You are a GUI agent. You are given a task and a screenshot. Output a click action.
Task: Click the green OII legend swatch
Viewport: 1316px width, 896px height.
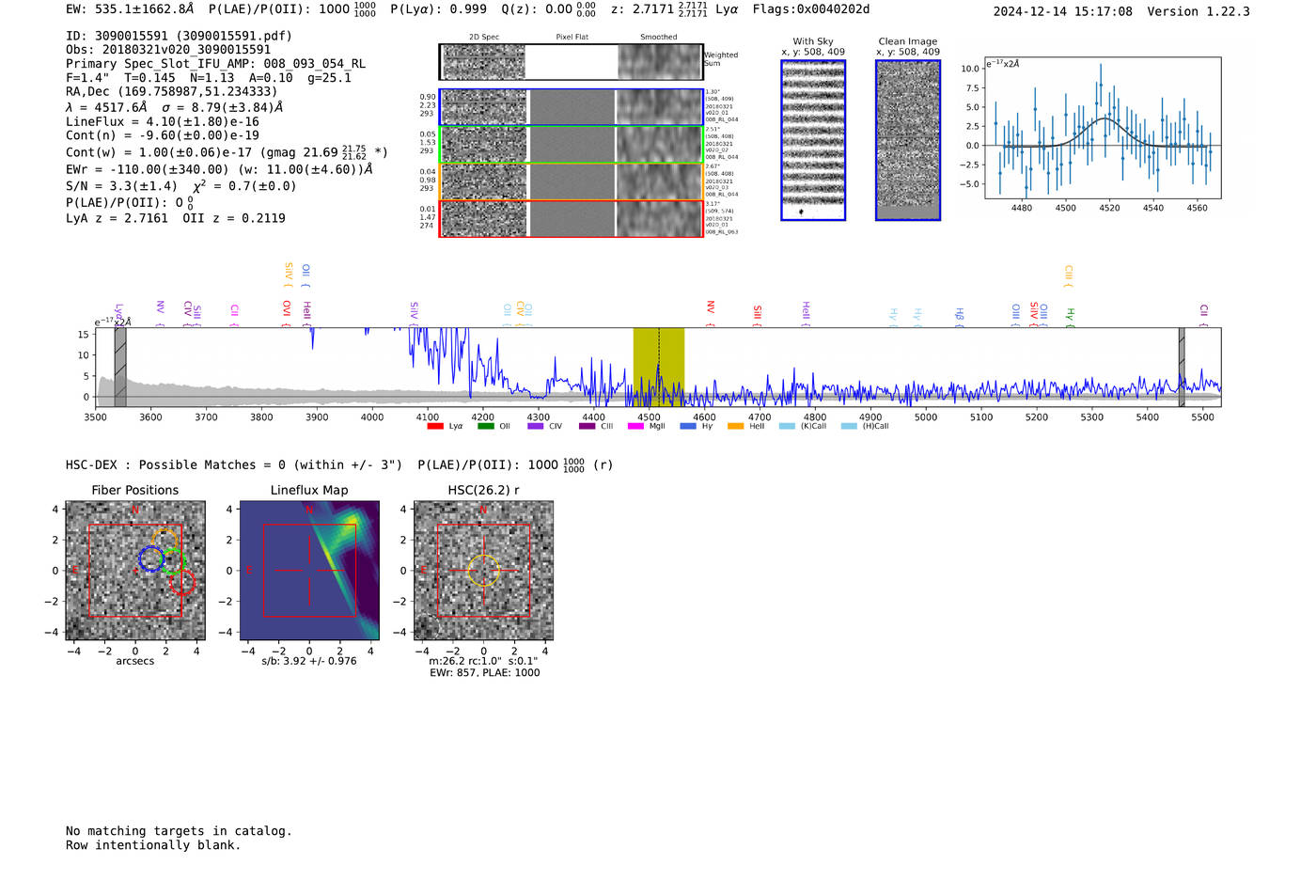point(486,427)
